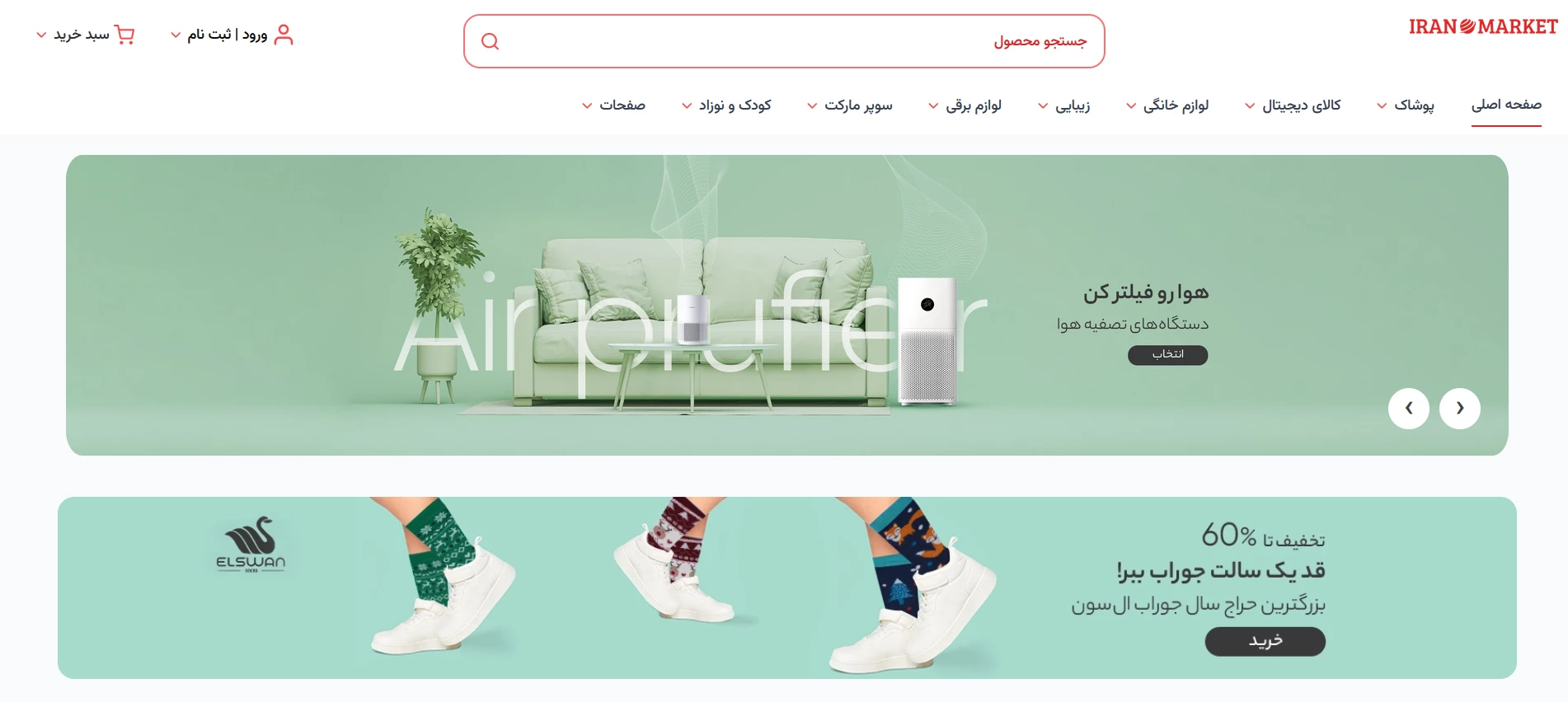Open the زیبایی menu item

click(x=1063, y=105)
